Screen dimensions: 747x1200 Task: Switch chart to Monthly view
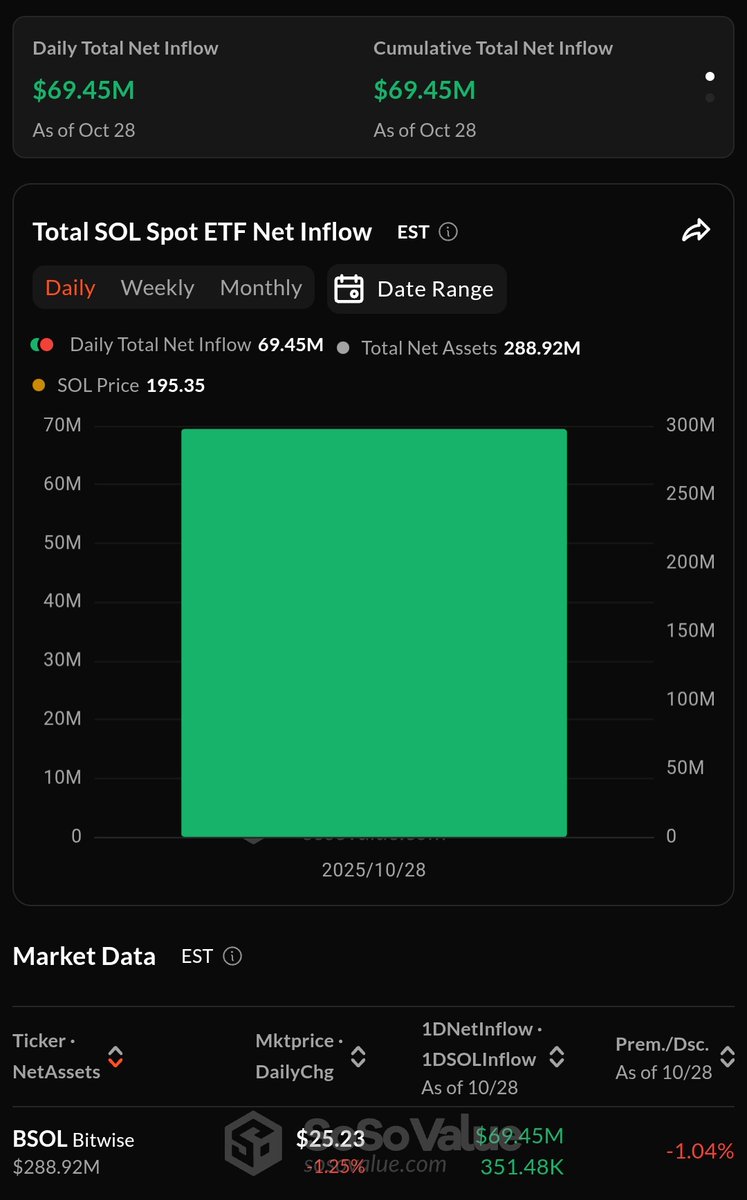260,288
